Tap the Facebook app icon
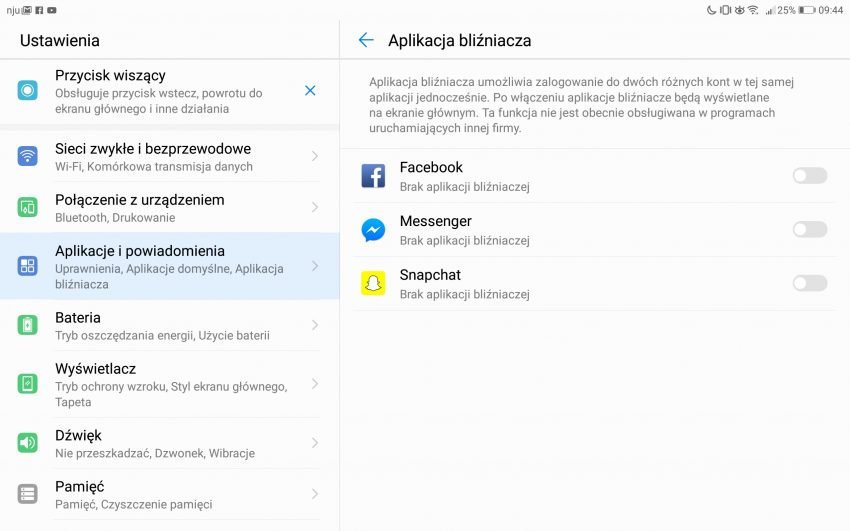The image size is (850, 531). [373, 176]
